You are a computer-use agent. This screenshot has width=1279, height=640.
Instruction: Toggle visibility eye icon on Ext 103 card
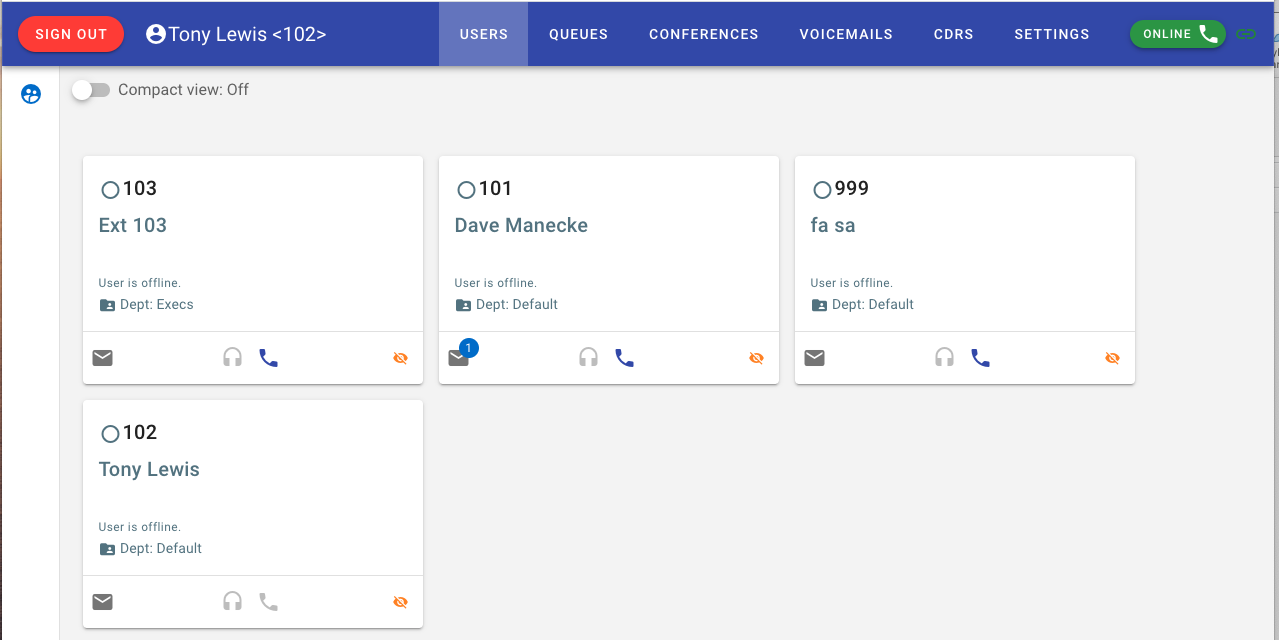pos(401,358)
